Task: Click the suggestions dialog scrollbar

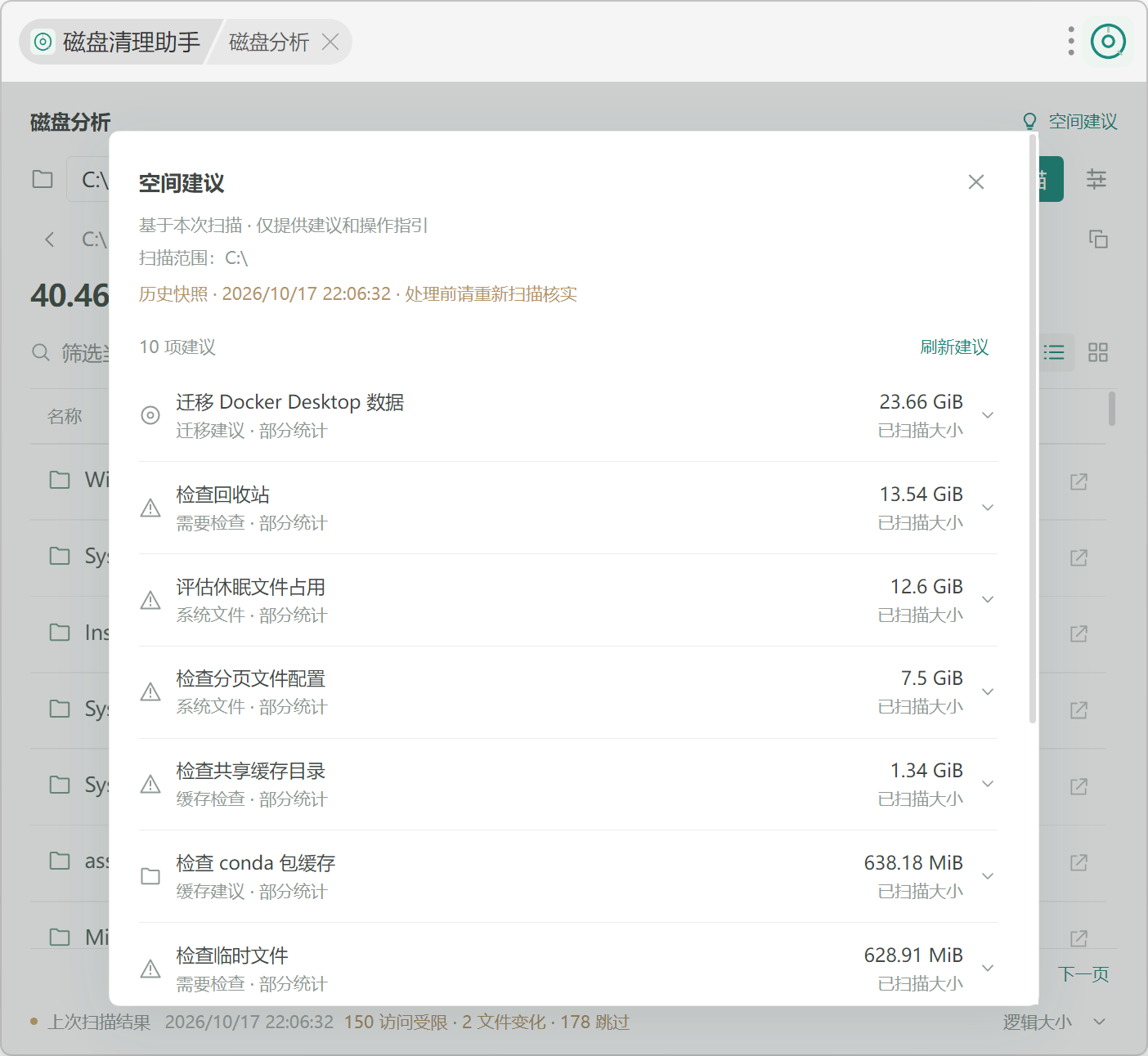Action: pyautogui.click(x=1032, y=429)
